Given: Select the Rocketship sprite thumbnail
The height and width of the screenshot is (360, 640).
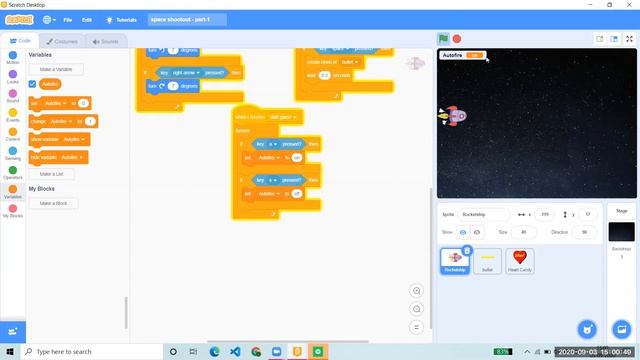Looking at the screenshot, I should [455, 261].
